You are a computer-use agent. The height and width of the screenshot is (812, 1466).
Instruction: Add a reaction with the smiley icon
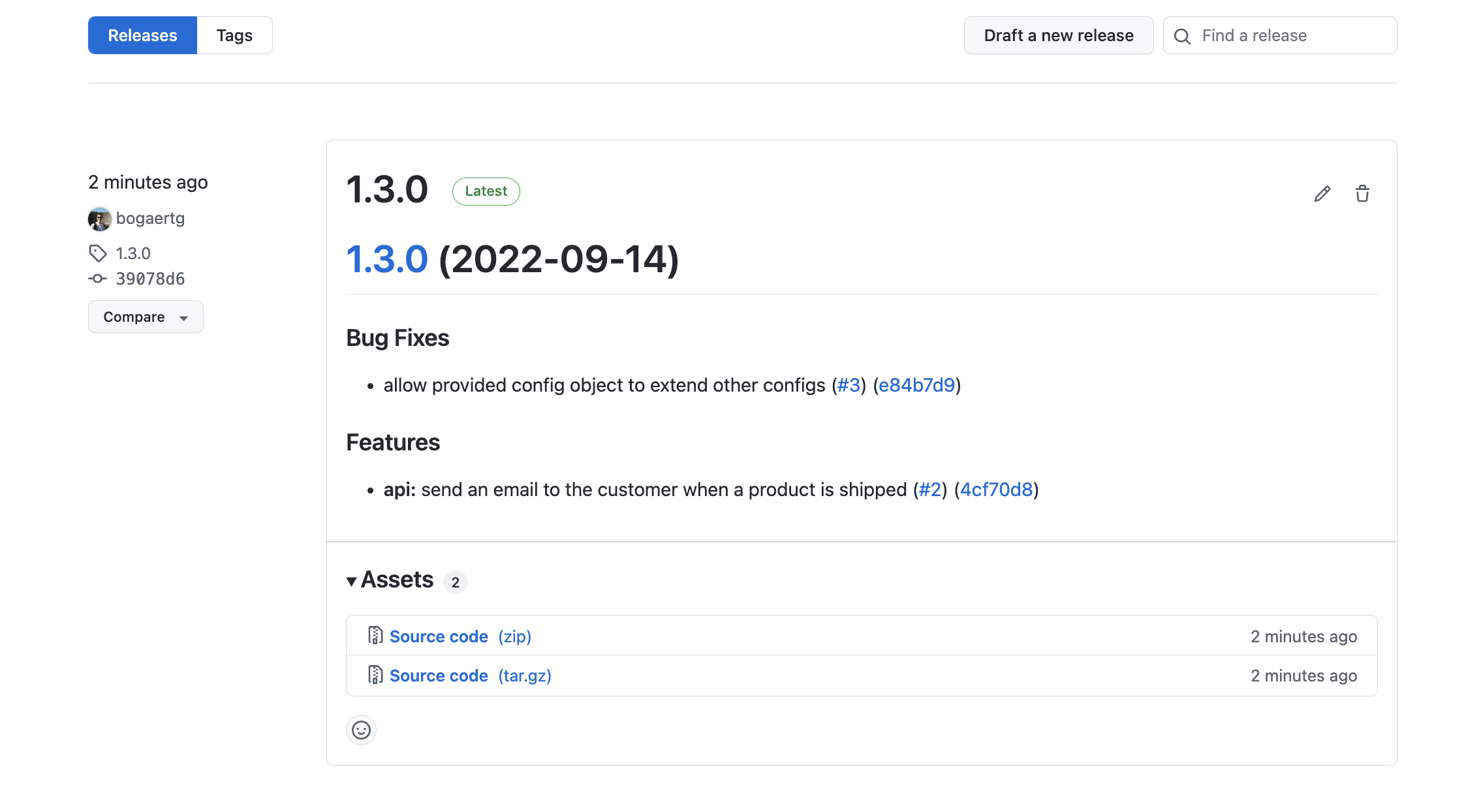tap(361, 730)
